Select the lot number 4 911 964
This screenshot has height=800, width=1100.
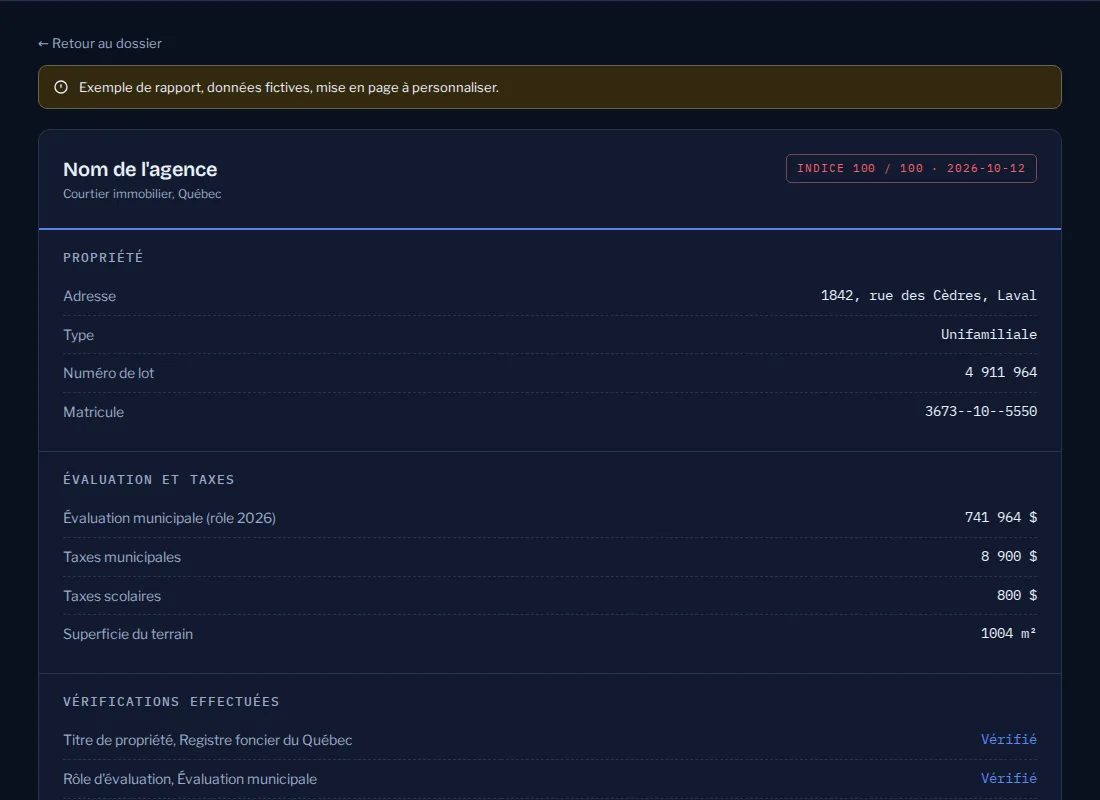(1000, 372)
